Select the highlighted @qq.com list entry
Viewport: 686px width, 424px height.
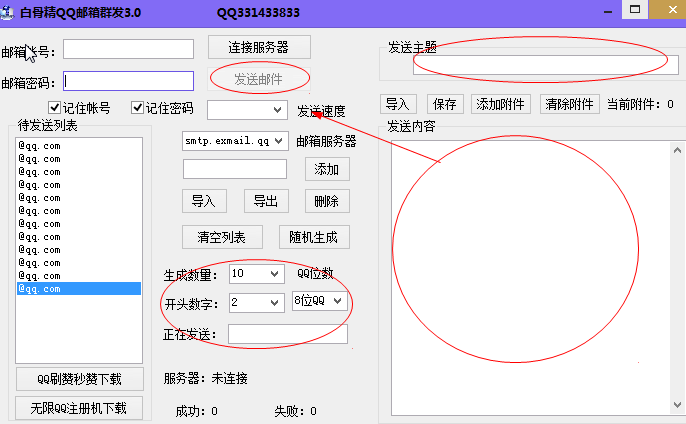point(79,288)
